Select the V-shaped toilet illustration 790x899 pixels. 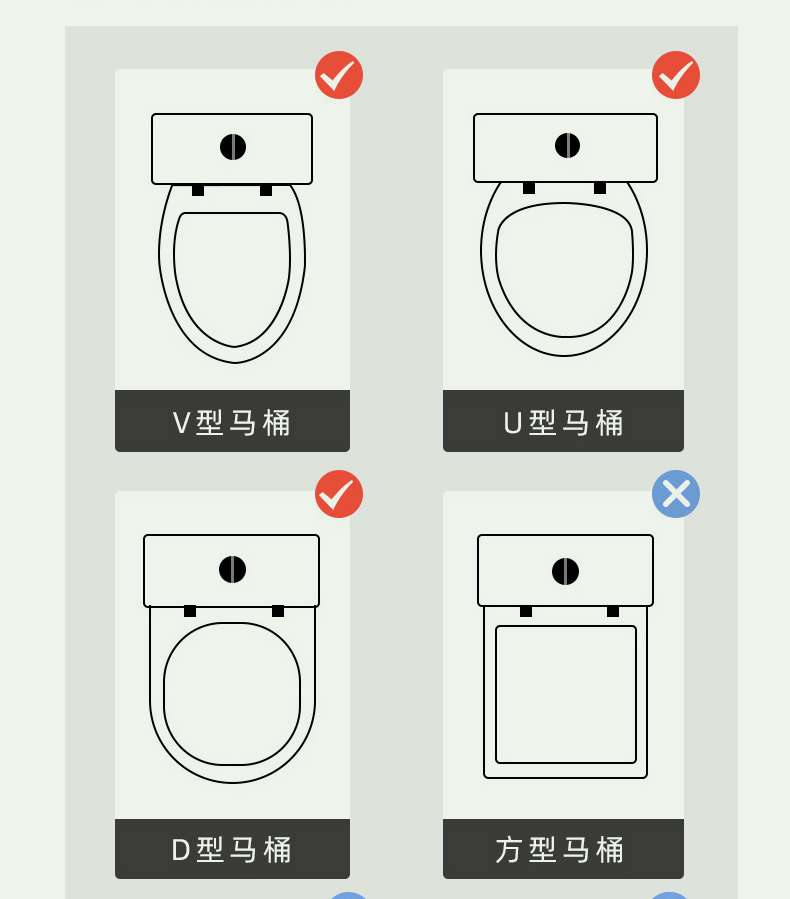(232, 238)
